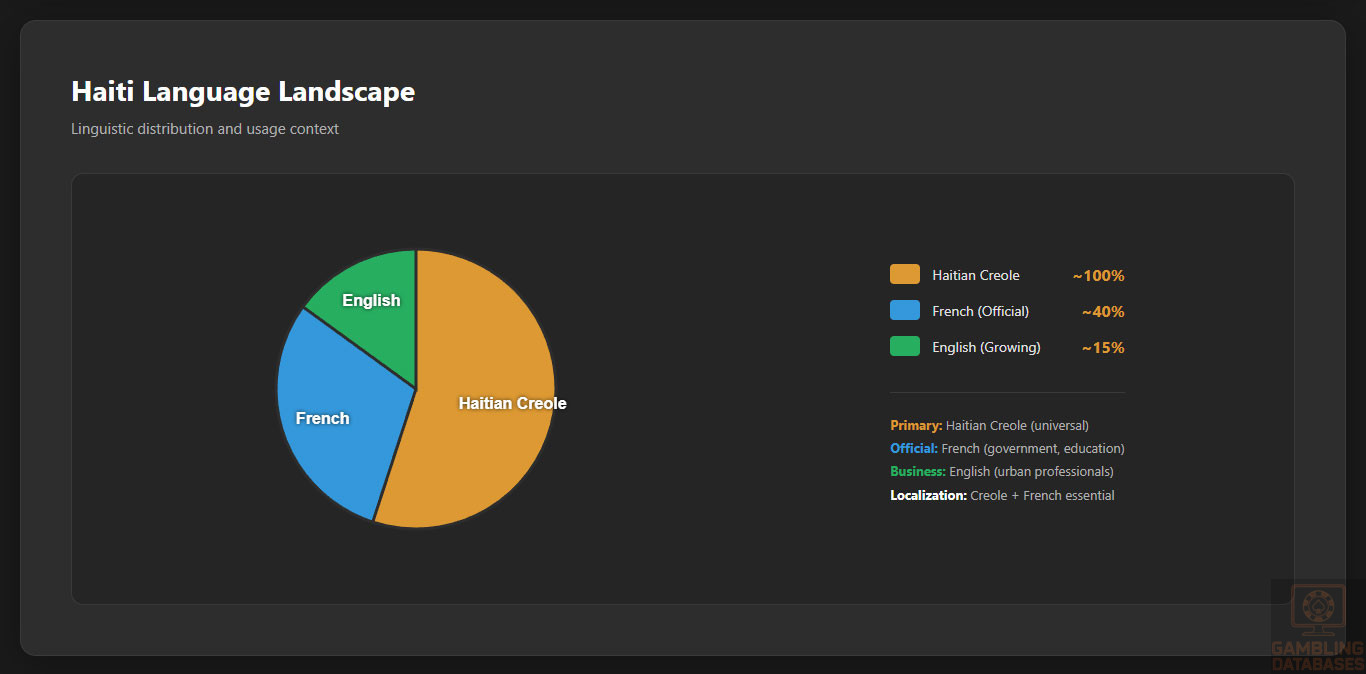Click the Linguistic distribution subtitle text
Screen dimensions: 1366x674
(x=205, y=129)
